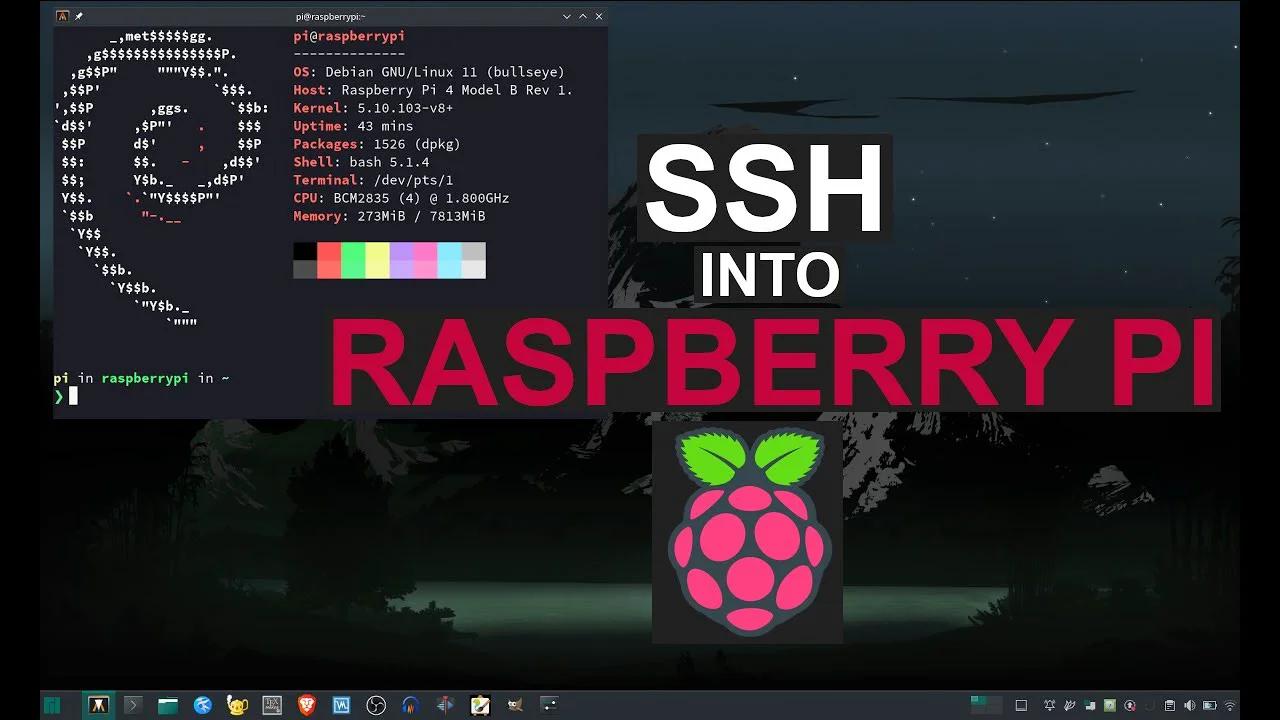Select the pi@raspberrypi title bar tab

[x=330, y=16]
